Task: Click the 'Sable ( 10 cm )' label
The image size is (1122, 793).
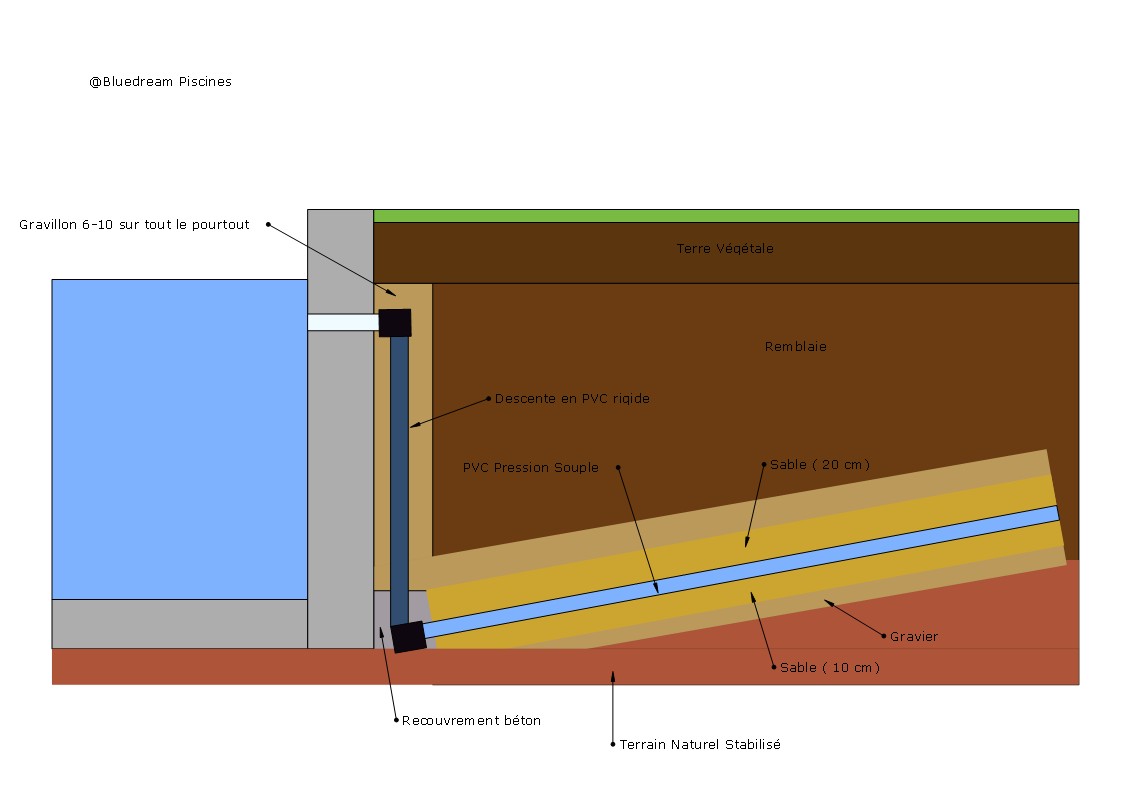Action: (830, 668)
